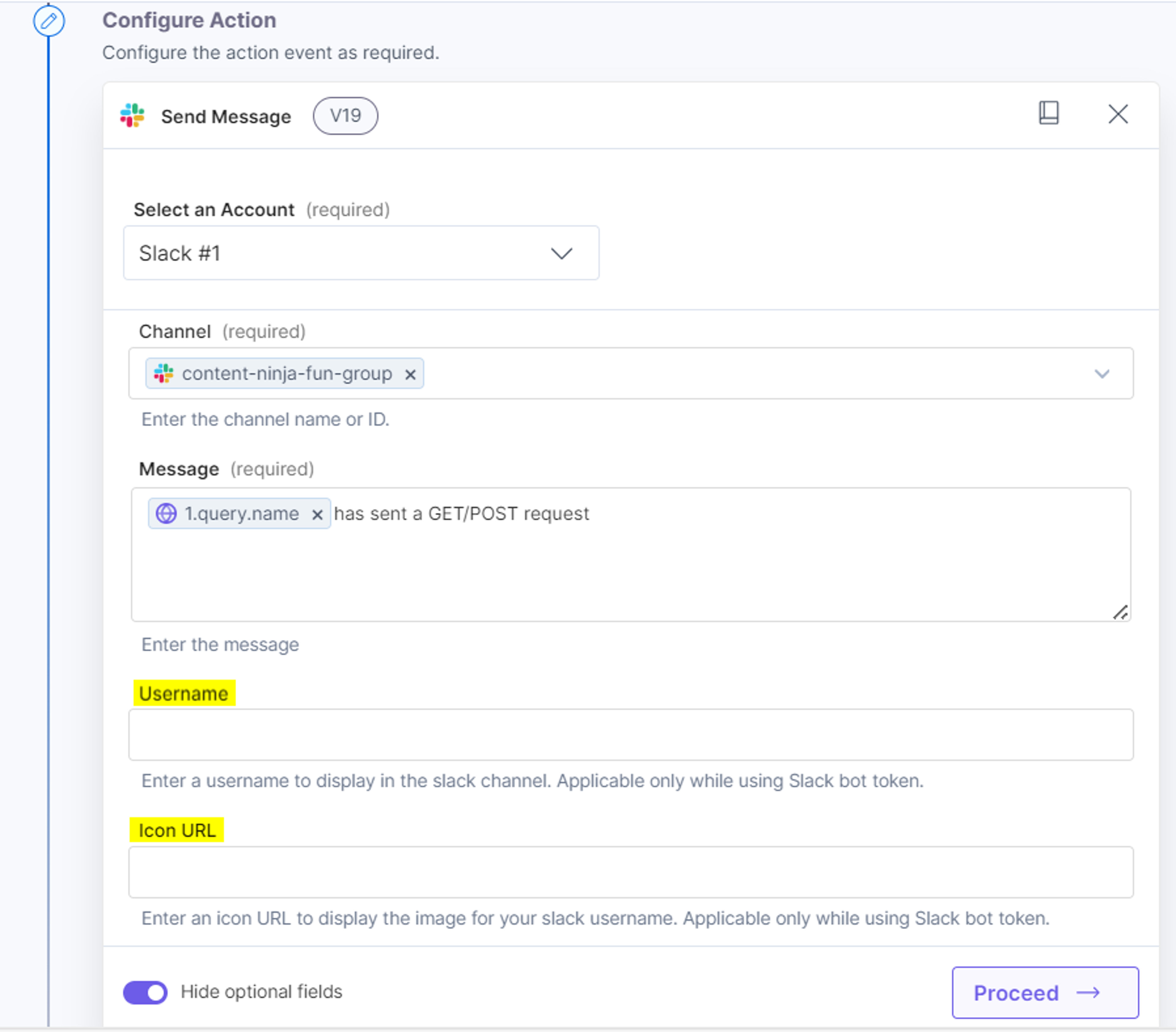This screenshot has width=1176, height=1032.
Task: Remove the content-ninja-fun-group channel chip
Action: tap(410, 375)
